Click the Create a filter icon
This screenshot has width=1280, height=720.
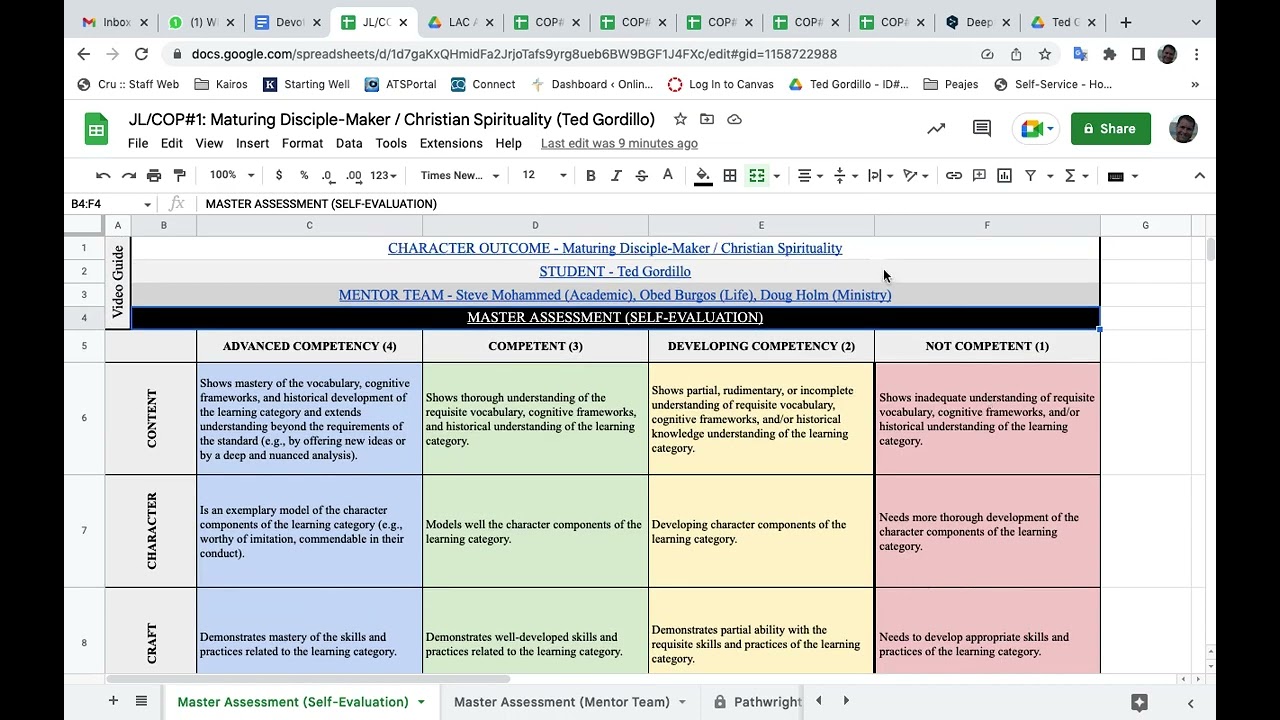(x=1031, y=176)
